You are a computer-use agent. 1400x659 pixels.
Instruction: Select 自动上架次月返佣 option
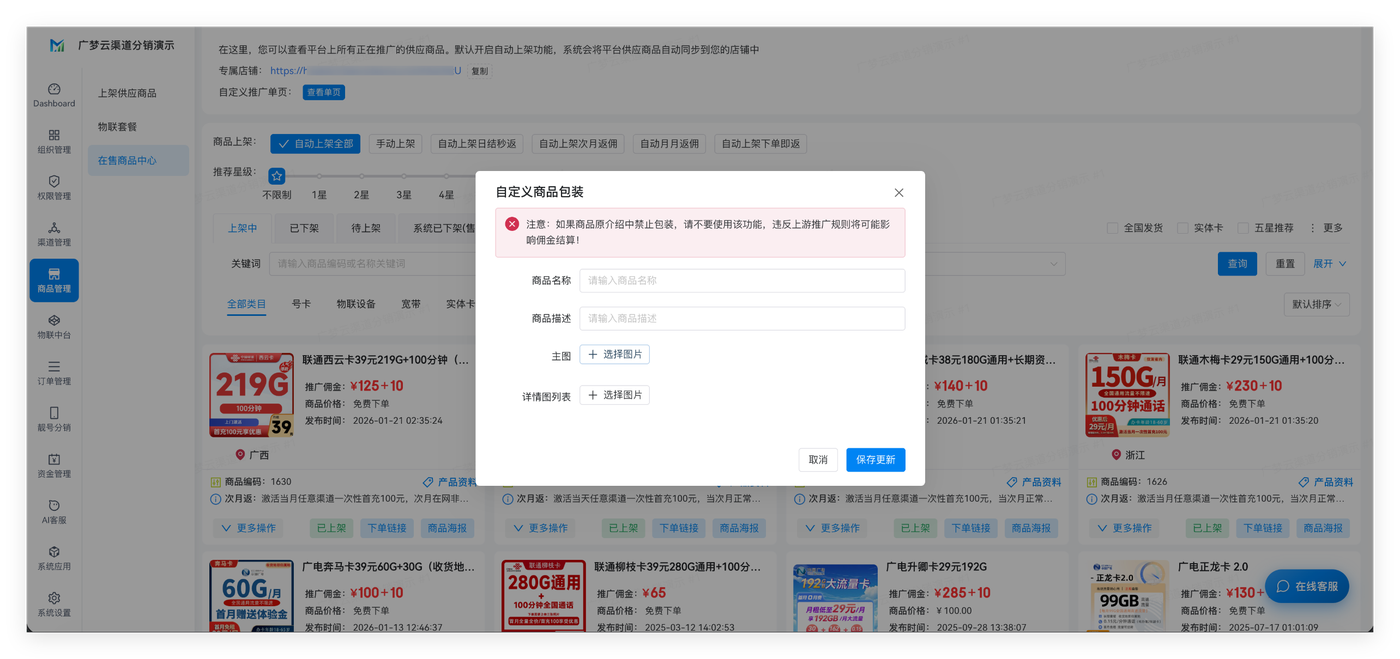click(579, 144)
